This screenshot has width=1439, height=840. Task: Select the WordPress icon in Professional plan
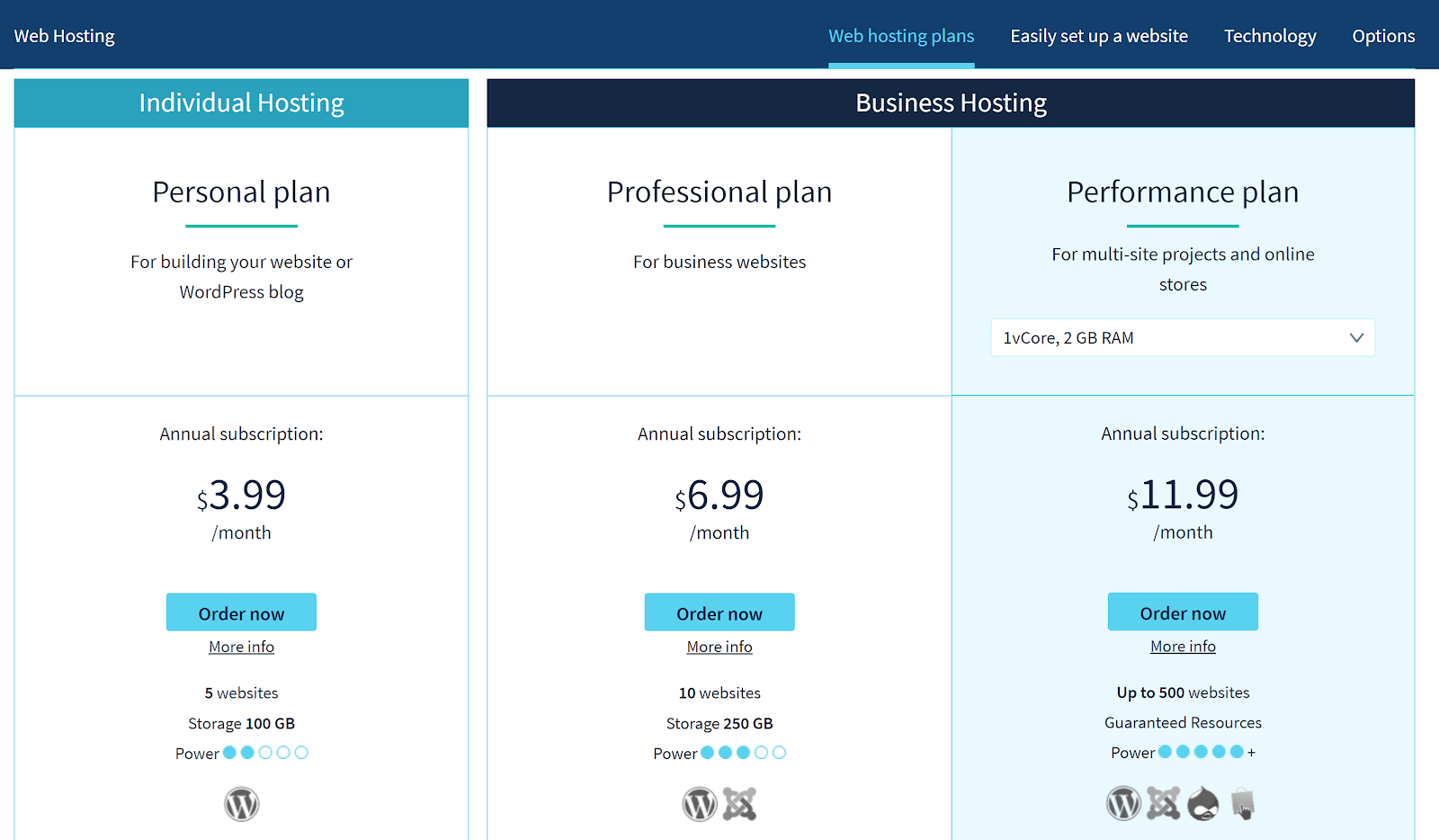point(700,803)
